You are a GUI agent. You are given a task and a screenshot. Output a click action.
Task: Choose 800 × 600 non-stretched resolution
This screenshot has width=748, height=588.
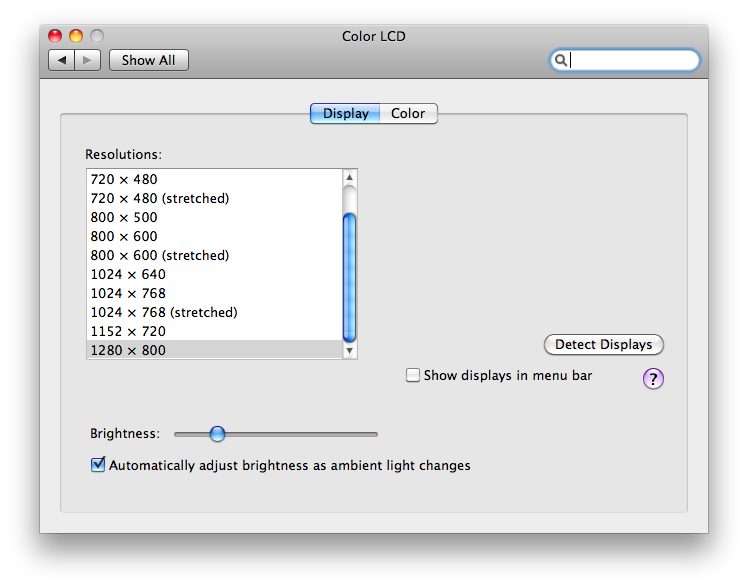click(x=215, y=237)
